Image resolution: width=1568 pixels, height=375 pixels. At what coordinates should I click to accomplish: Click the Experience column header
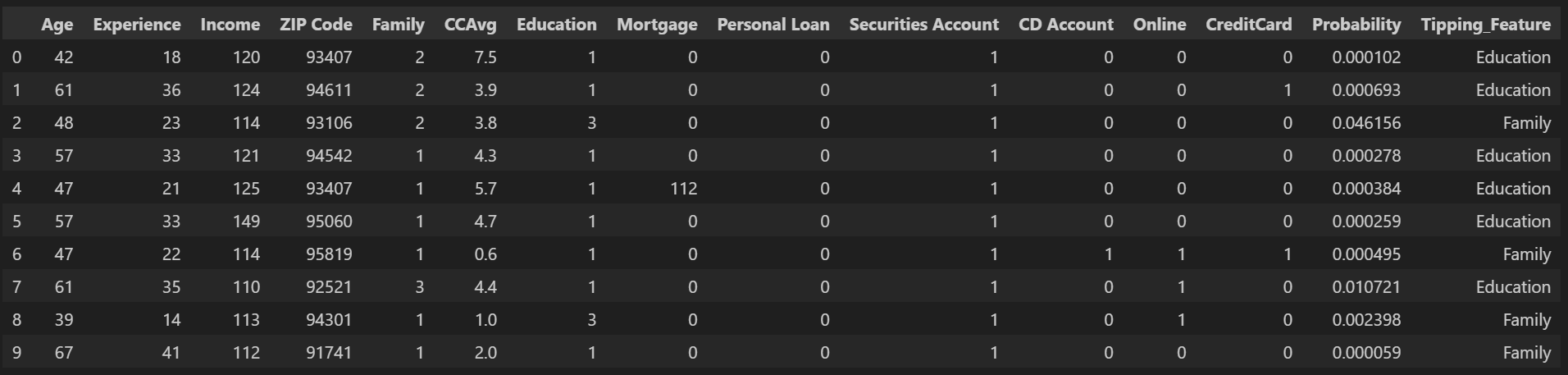click(x=137, y=25)
